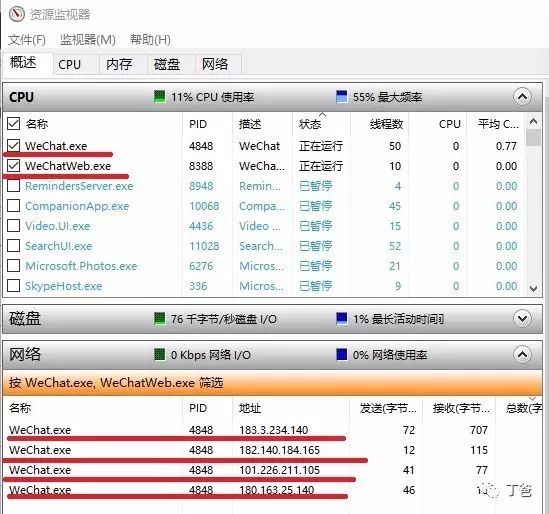Uncheck the WeChat.exe process checkbox
549x514 pixels.
[x=13, y=145]
